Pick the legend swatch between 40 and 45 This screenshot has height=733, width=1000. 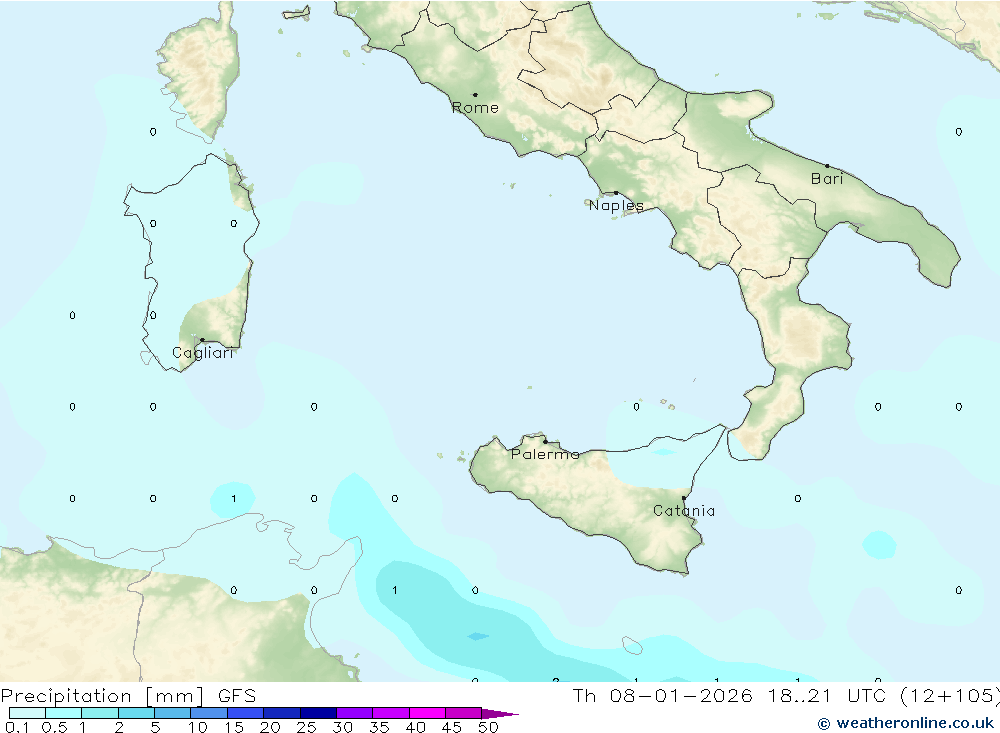click(x=427, y=713)
